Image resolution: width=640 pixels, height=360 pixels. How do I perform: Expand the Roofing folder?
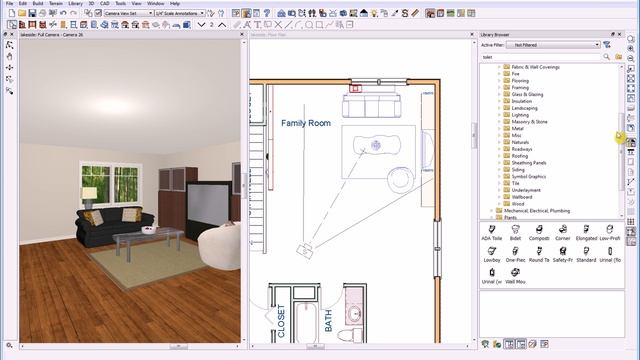point(499,156)
